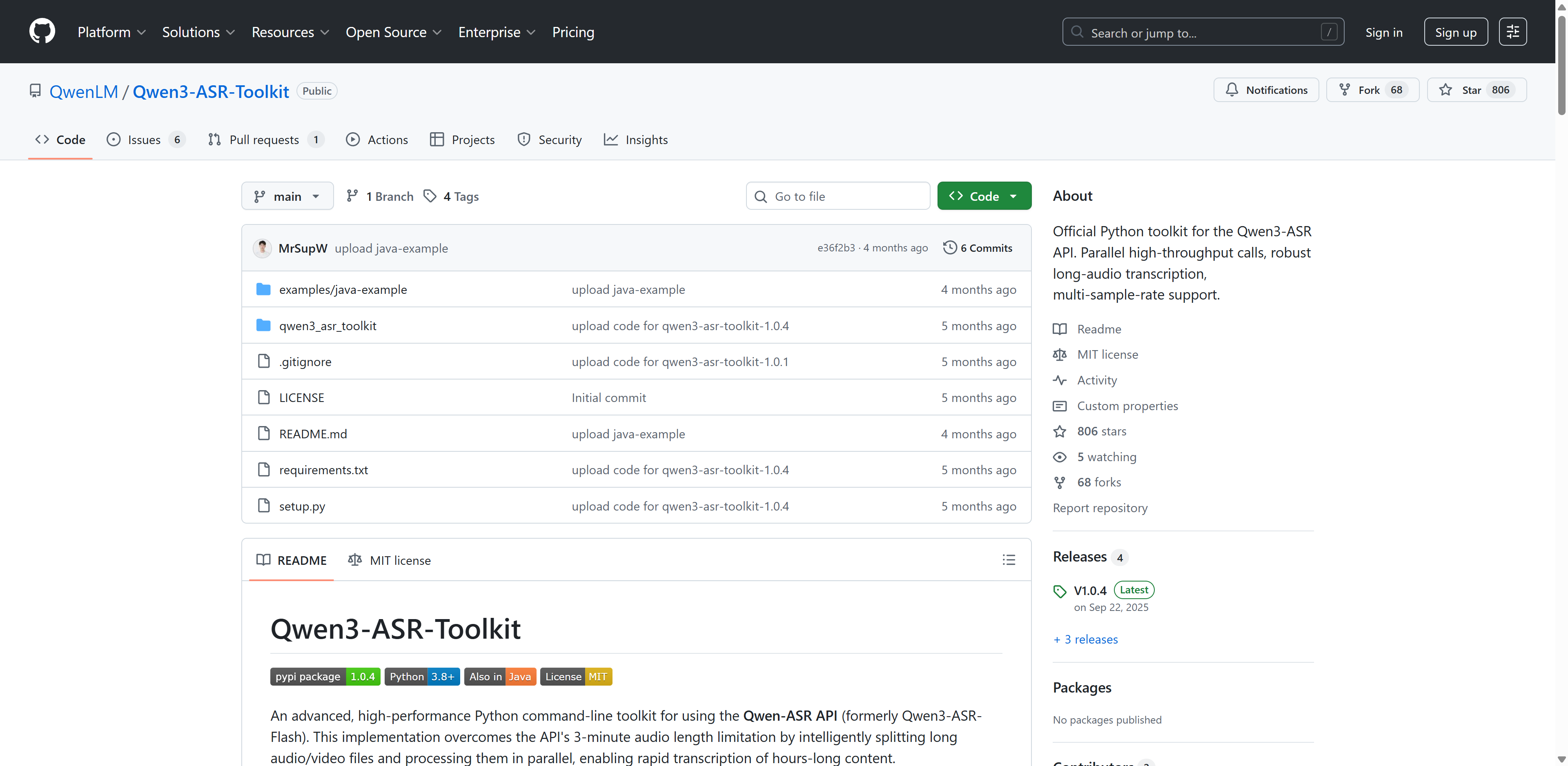The width and height of the screenshot is (1568, 766).
Task: Click the Sign up button
Action: tap(1455, 32)
